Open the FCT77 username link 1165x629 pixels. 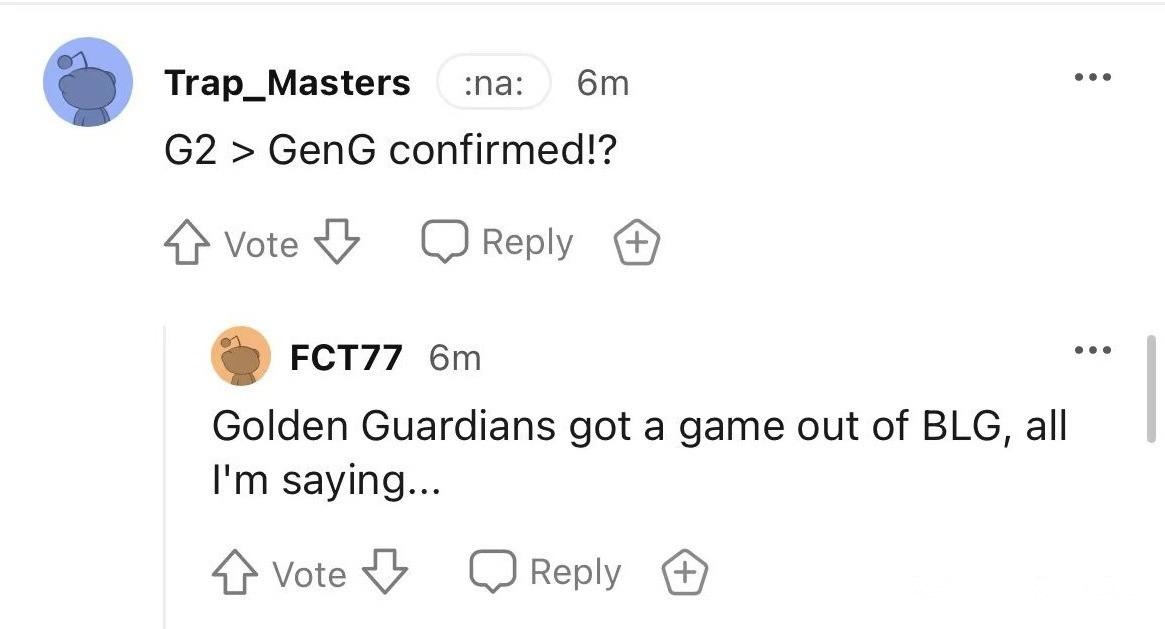tap(346, 357)
